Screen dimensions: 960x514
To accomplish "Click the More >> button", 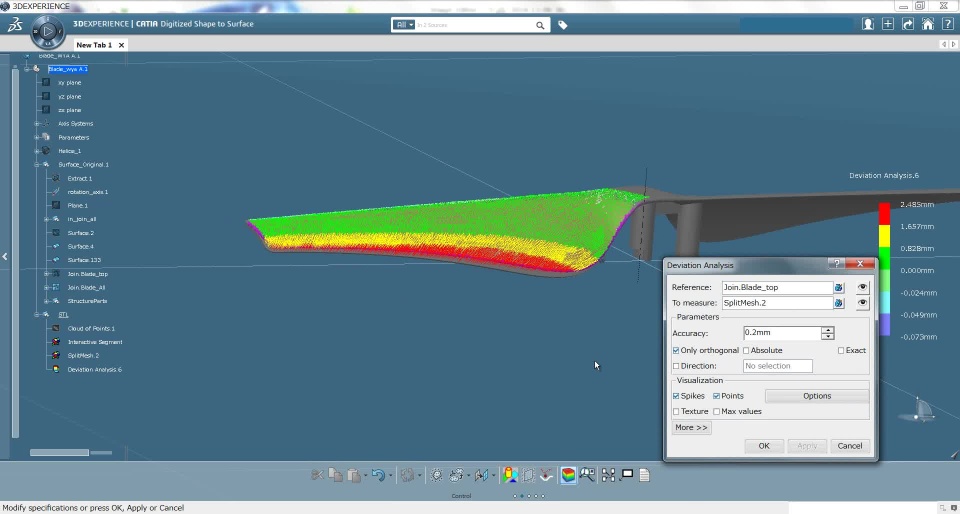I will point(691,428).
